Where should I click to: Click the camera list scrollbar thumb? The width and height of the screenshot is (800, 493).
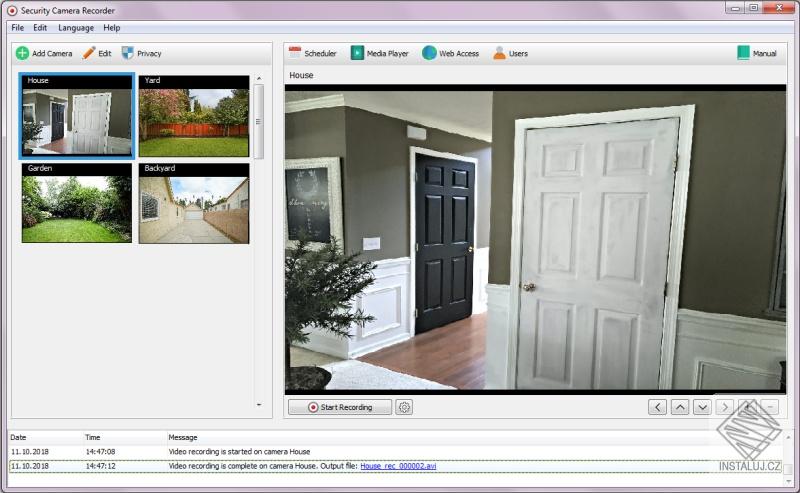(x=259, y=121)
